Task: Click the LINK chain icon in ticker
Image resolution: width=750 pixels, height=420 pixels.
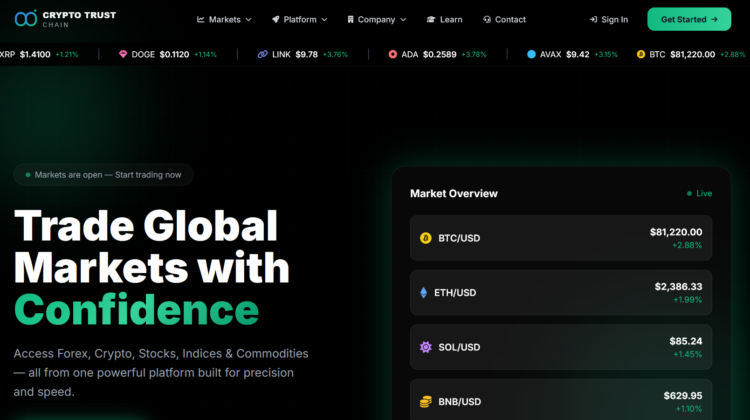Action: click(263, 54)
